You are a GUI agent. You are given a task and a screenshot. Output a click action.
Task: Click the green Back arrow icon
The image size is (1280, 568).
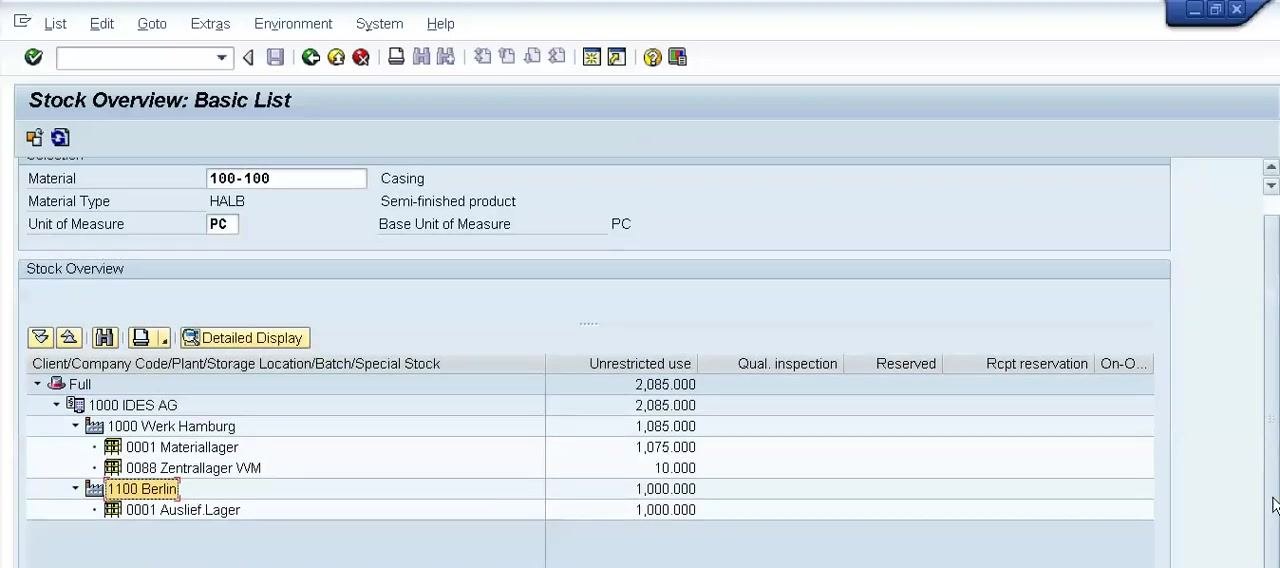(x=311, y=57)
